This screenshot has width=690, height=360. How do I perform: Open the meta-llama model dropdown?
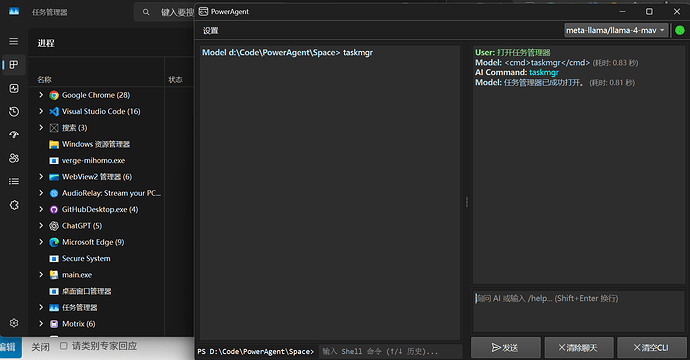click(616, 30)
